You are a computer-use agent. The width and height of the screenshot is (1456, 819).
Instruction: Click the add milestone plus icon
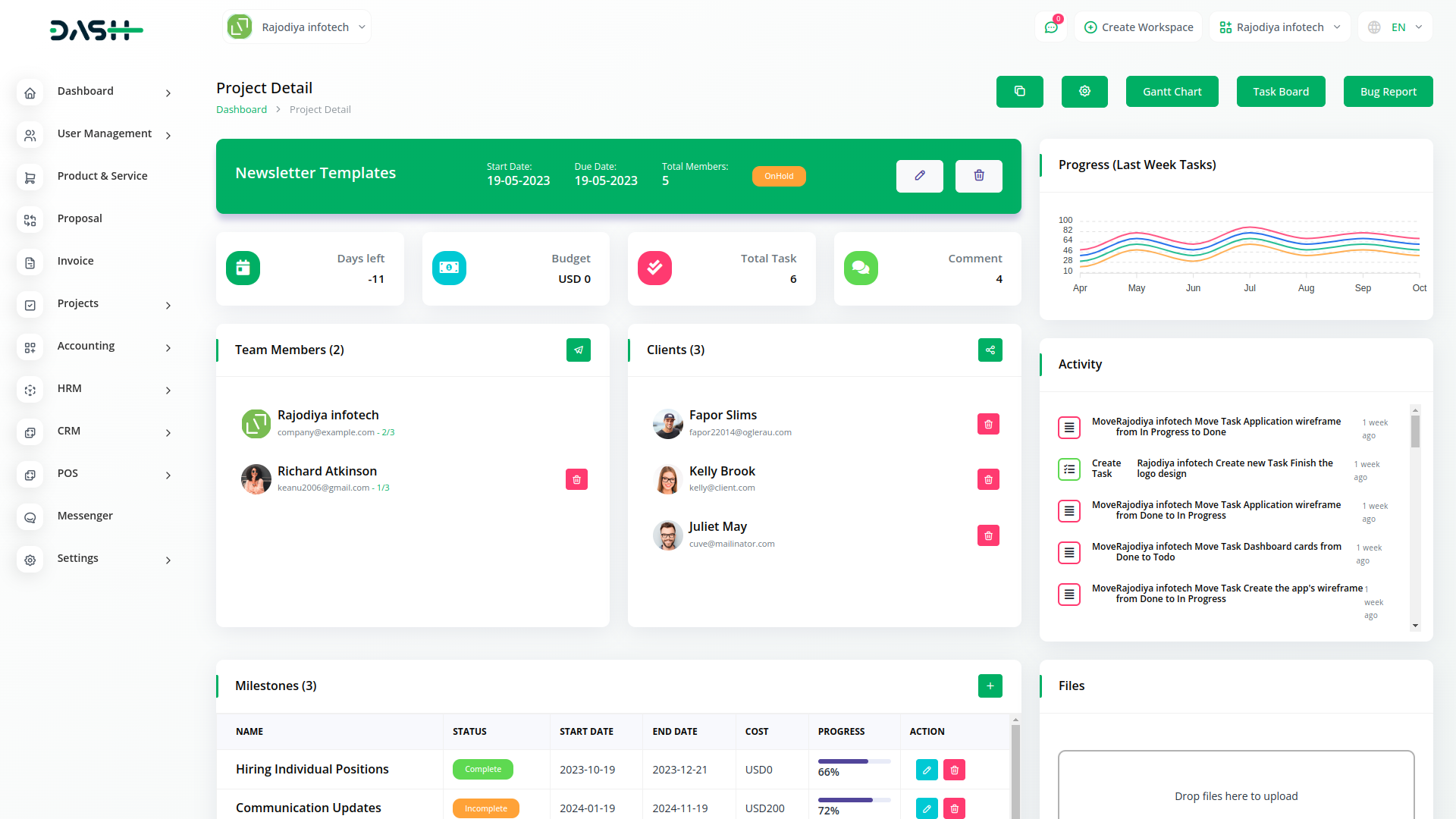point(990,686)
